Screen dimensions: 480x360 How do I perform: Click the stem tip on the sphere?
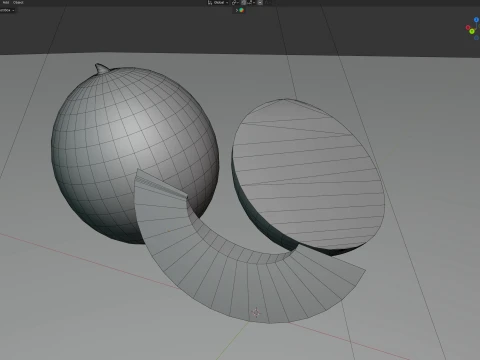pyautogui.click(x=101, y=68)
